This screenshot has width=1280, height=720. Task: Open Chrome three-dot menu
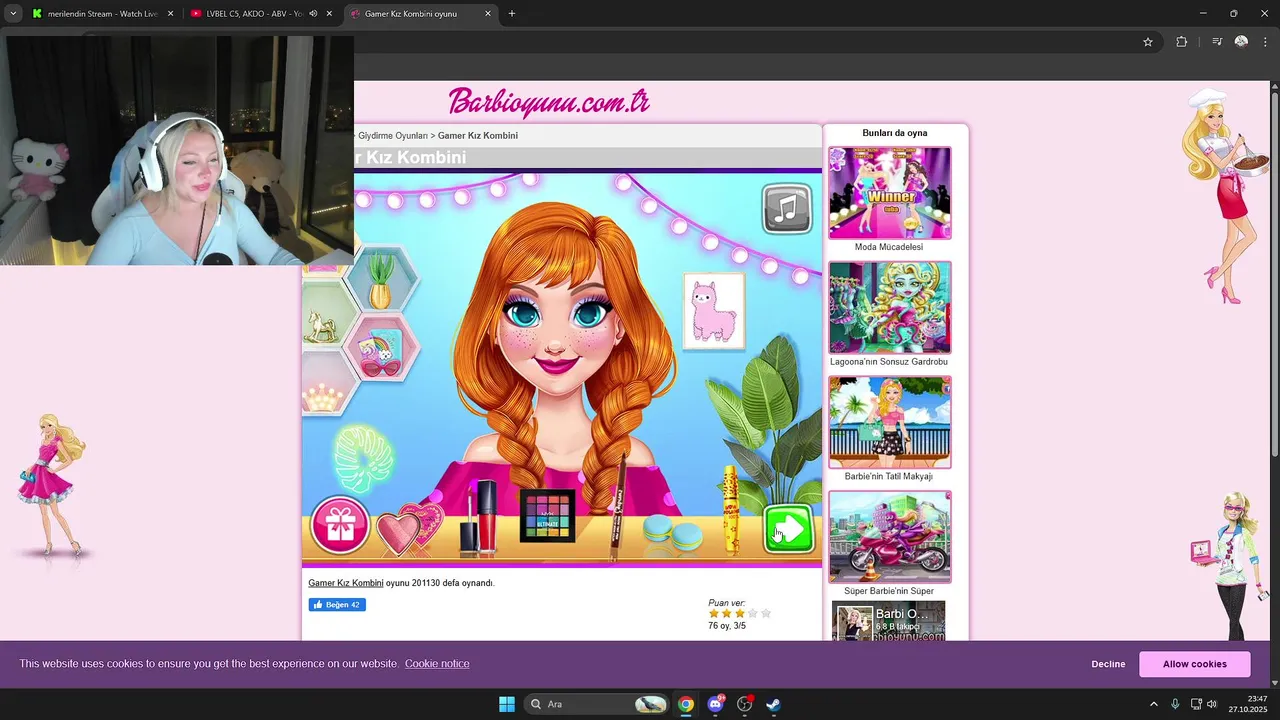click(1265, 42)
